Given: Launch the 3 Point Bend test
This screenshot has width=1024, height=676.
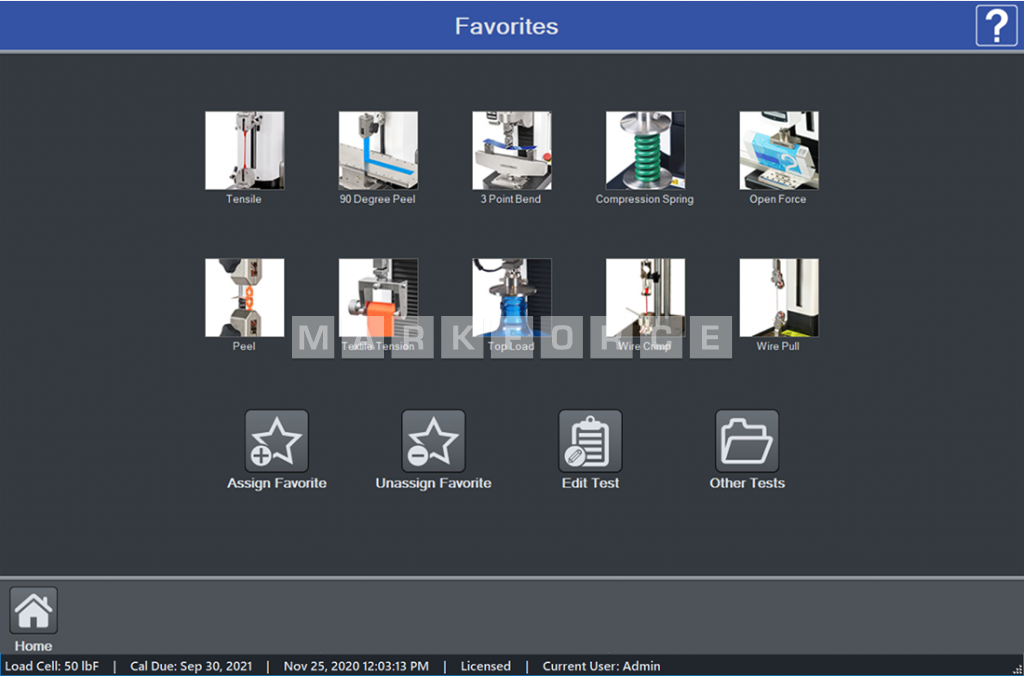Looking at the screenshot, I should (x=511, y=150).
